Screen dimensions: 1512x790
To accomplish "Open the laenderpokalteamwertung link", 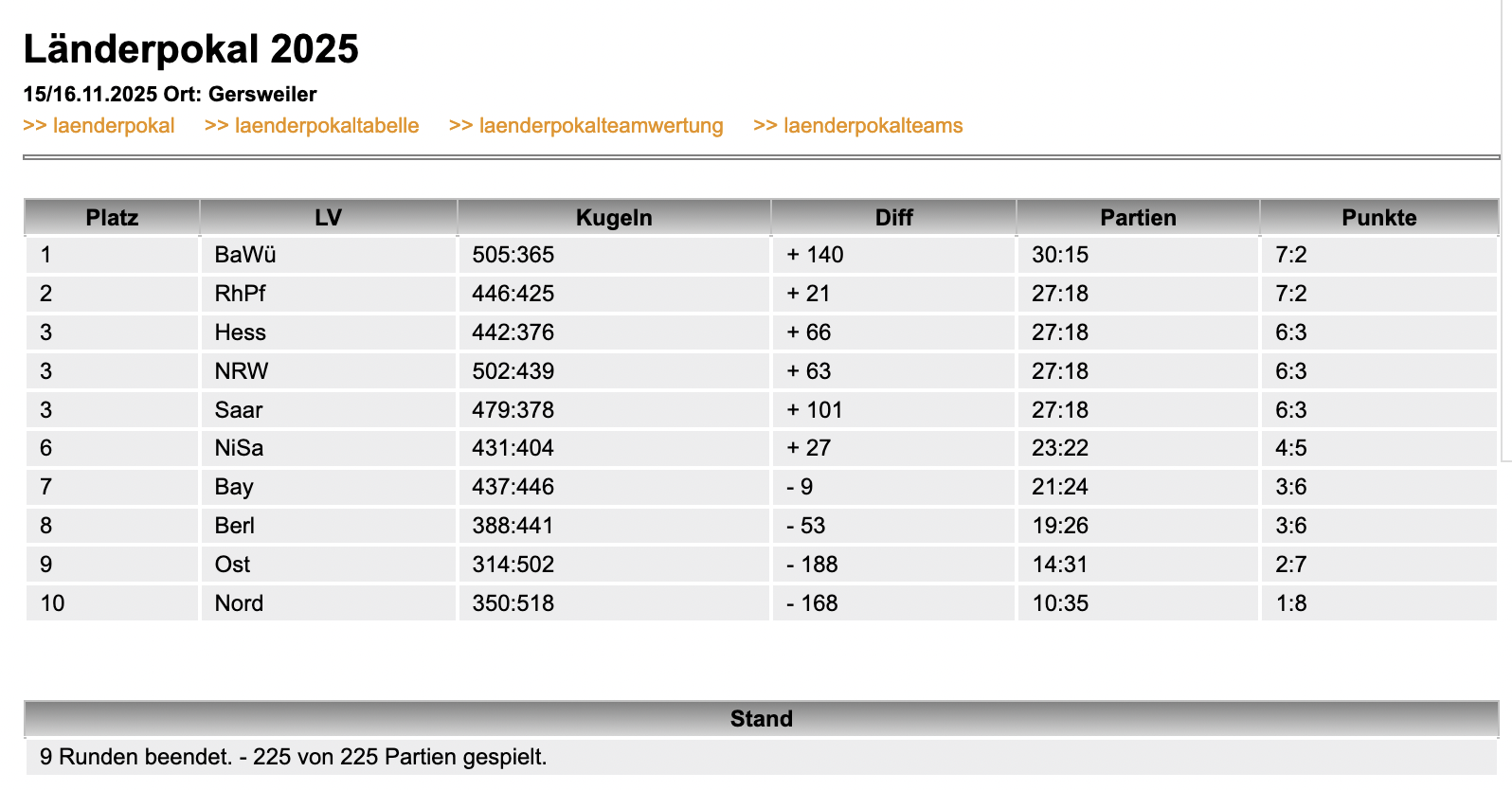I will [587, 125].
